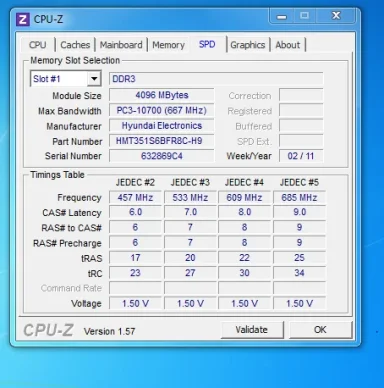Screen dimensions: 384x388
Task: Click the OK button
Action: tap(320, 330)
